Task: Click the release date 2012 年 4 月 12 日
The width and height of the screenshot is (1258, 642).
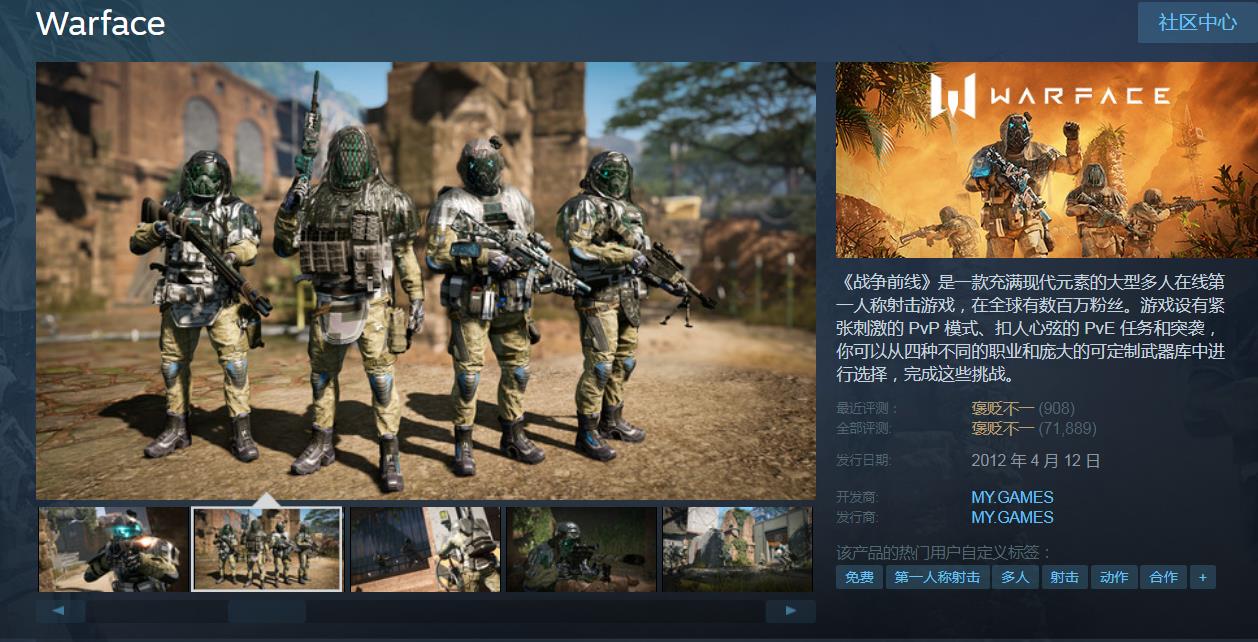Action: [1036, 461]
